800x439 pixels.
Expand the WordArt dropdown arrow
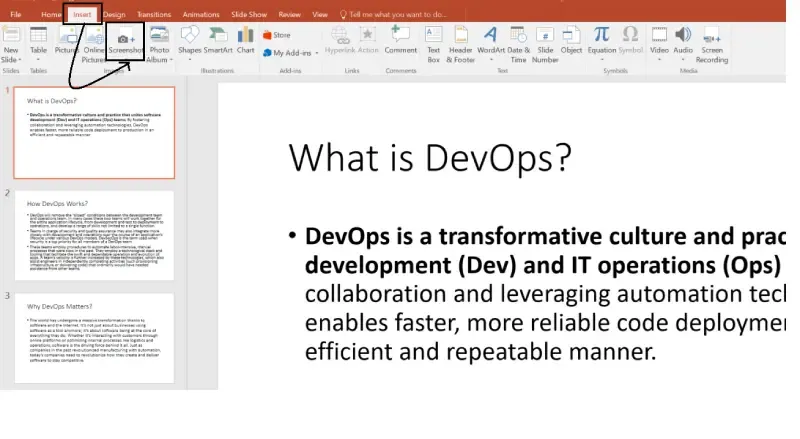point(491,60)
